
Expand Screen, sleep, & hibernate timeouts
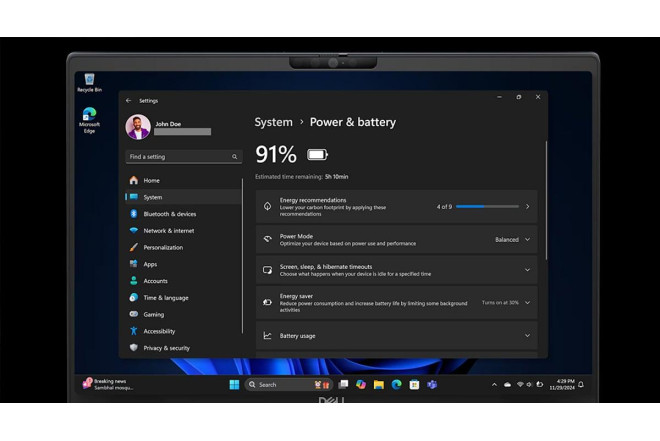point(397,270)
